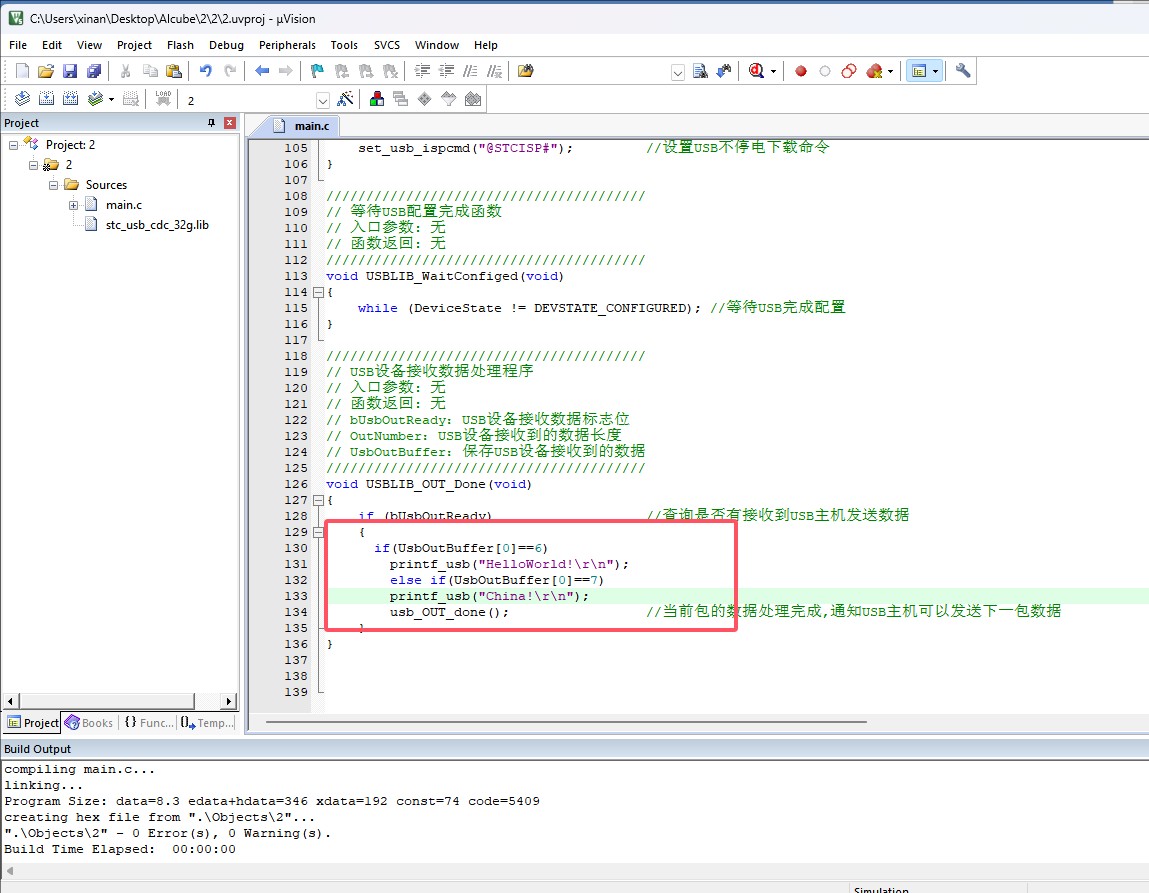Undo the last edit
This screenshot has width=1149, height=893.
point(206,71)
